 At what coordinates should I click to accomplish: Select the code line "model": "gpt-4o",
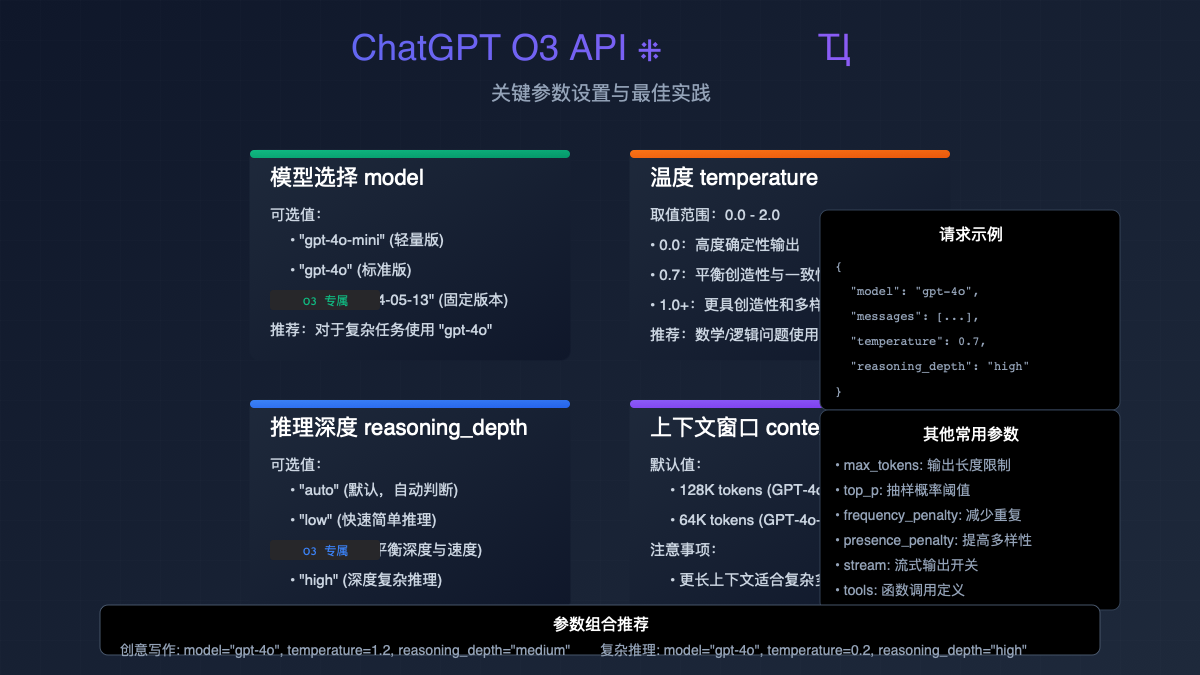[x=914, y=291]
